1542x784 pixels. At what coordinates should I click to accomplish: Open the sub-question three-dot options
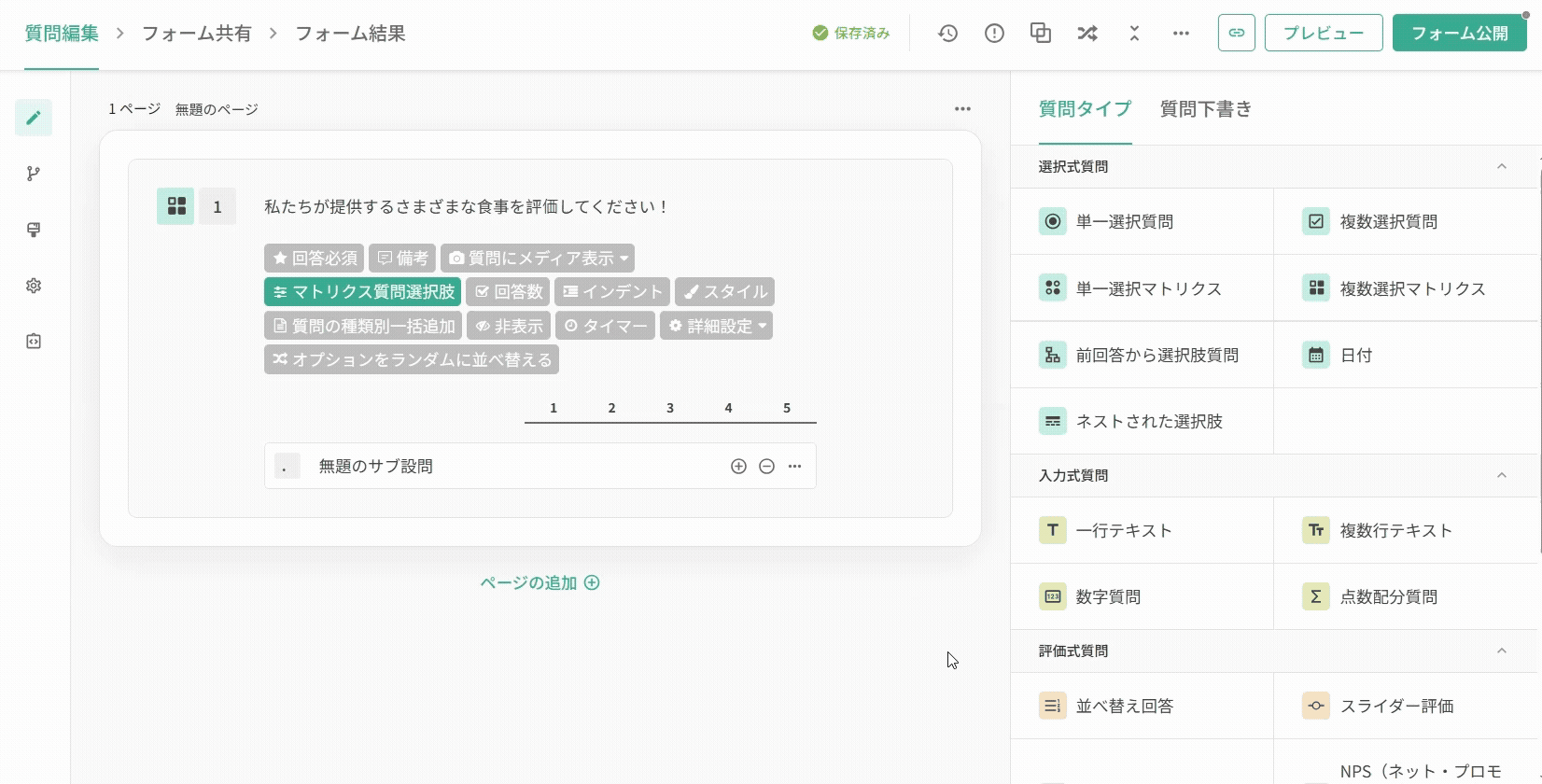[x=794, y=466]
